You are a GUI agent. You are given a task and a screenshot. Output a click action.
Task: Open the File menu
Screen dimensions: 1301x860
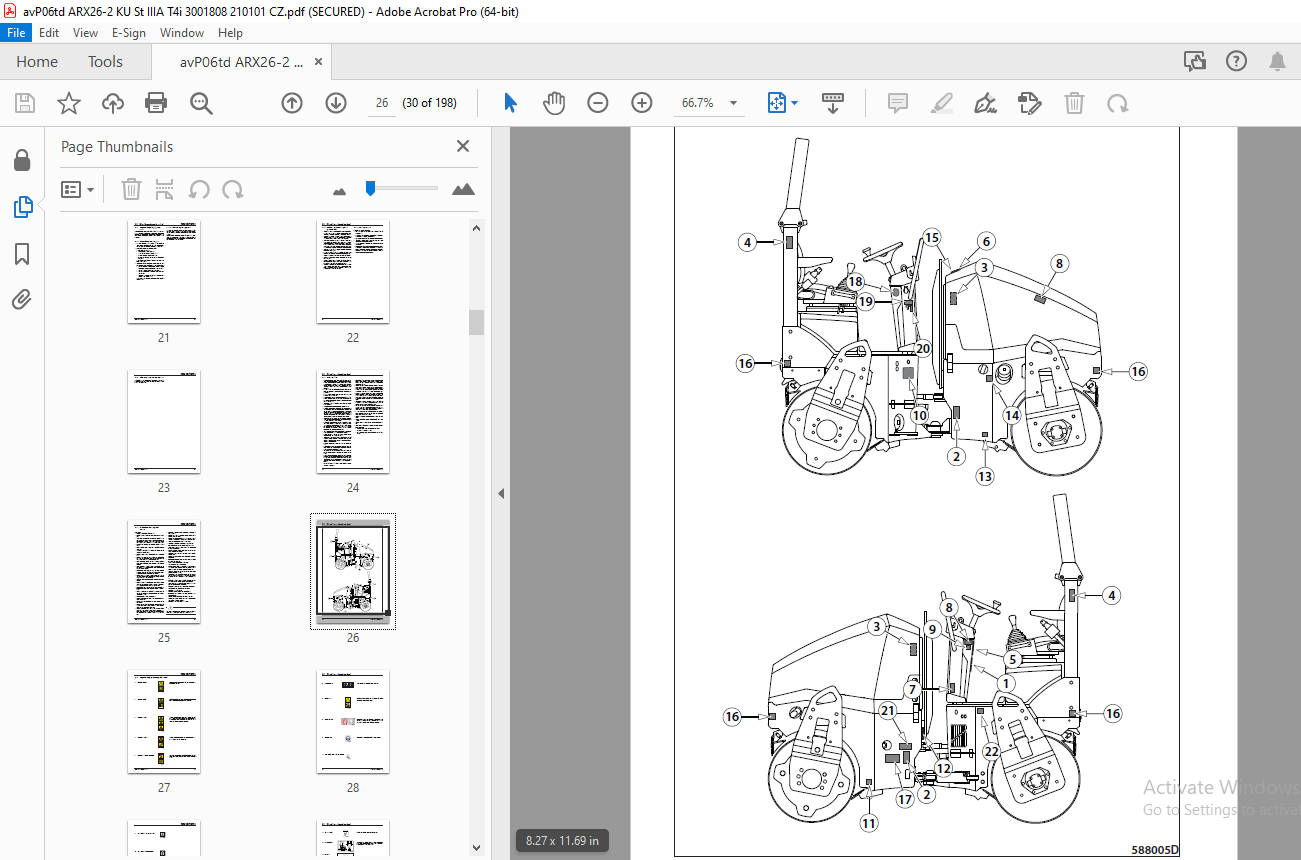tap(16, 33)
